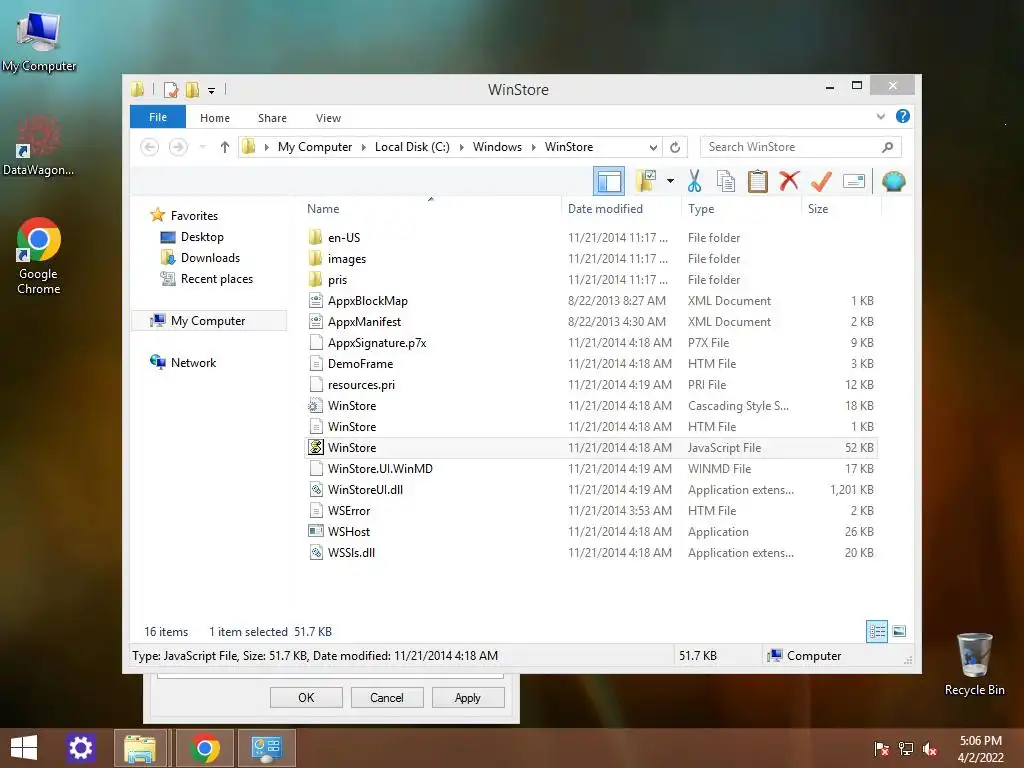Viewport: 1024px width, 768px height.
Task: Select Downloads in navigation pane
Action: pyautogui.click(x=210, y=257)
